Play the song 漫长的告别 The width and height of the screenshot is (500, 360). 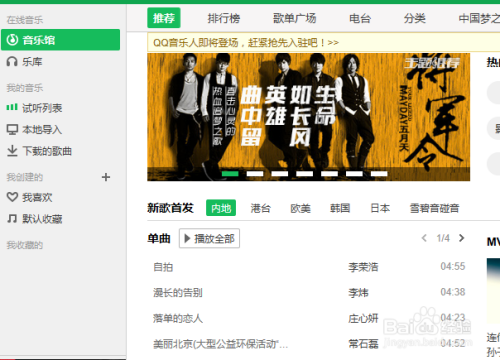pos(178,293)
